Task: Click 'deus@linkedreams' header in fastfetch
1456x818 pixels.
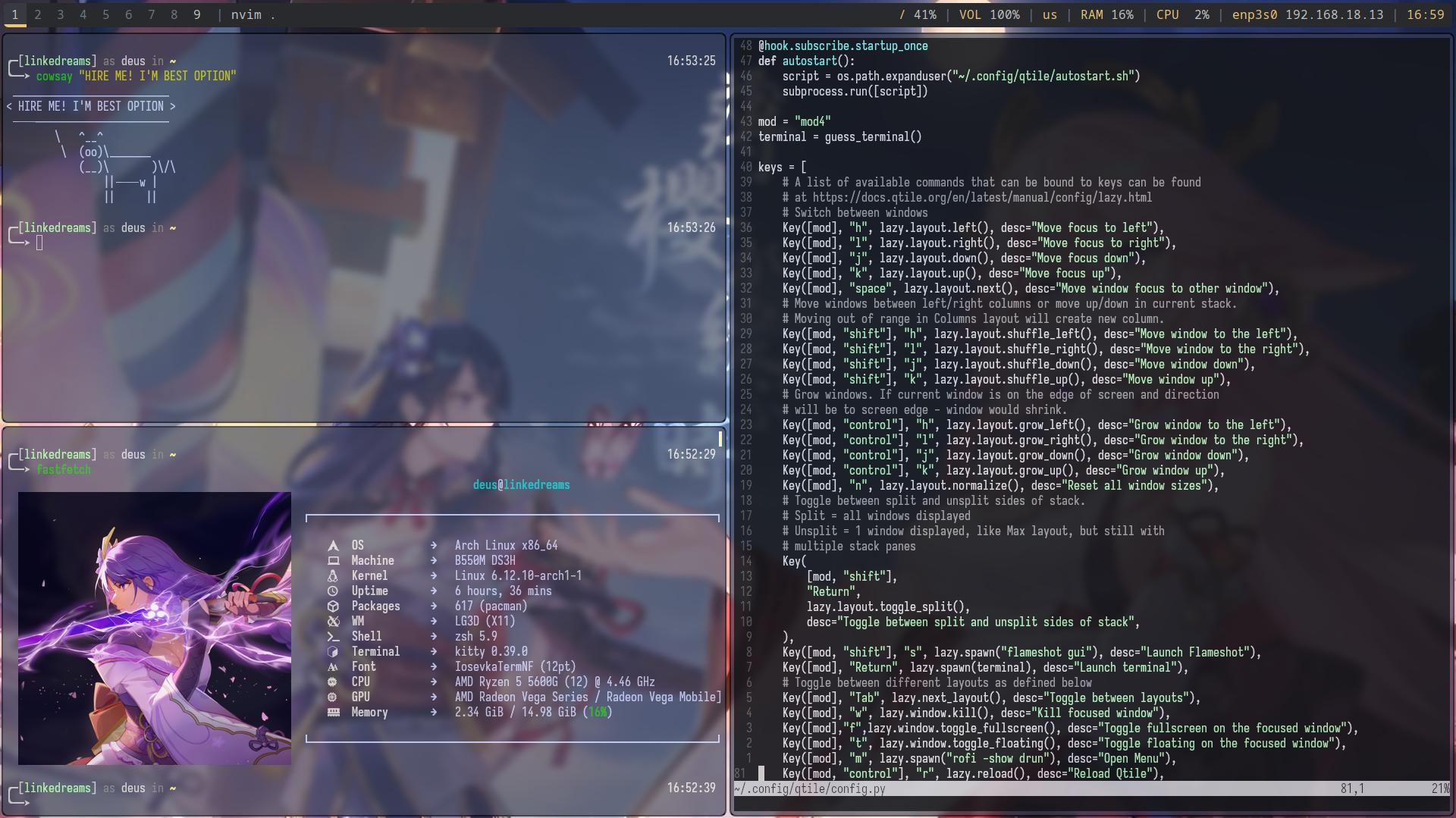Action: [x=521, y=484]
